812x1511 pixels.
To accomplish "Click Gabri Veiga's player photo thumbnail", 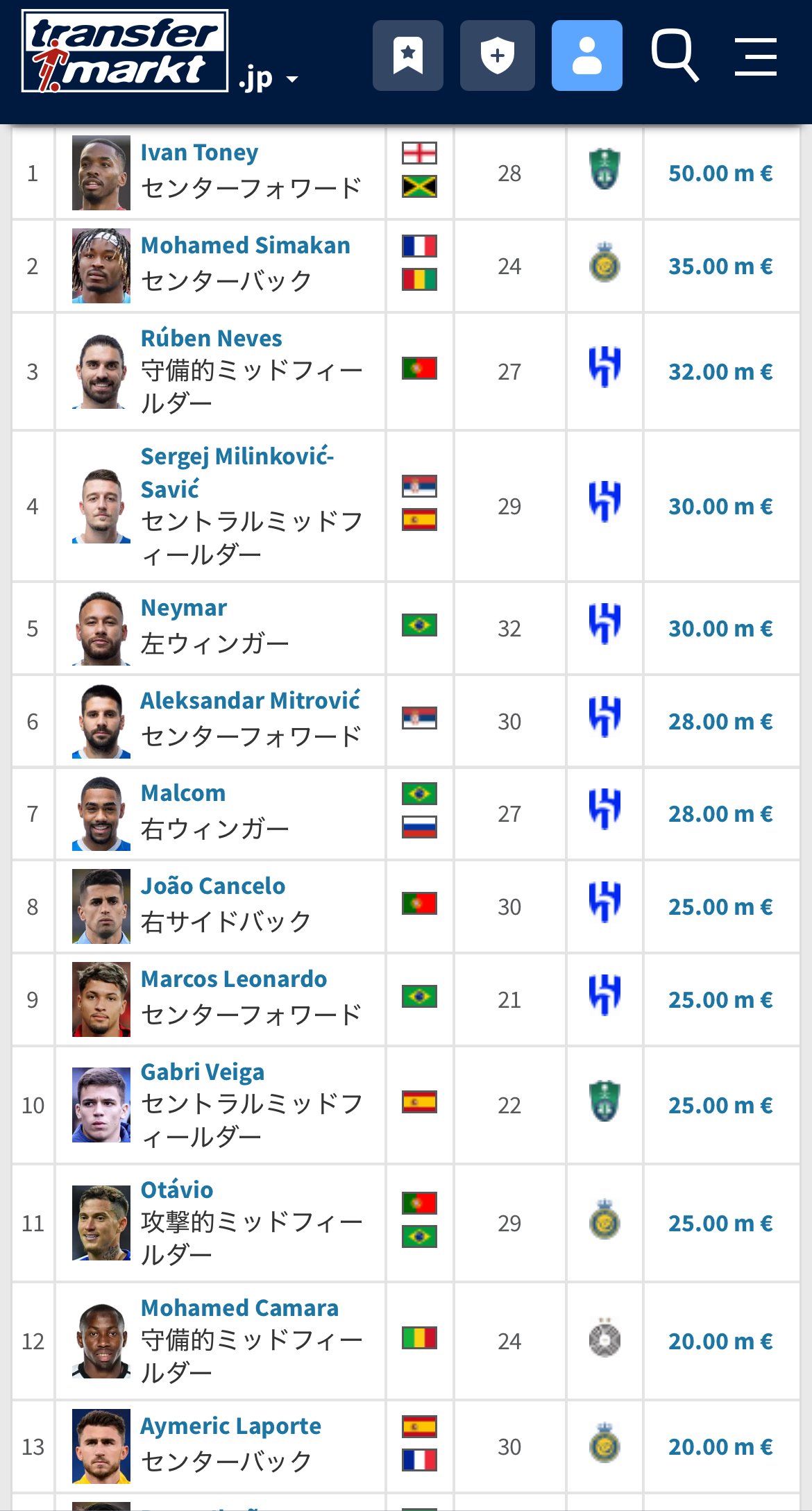I will 101,1104.
